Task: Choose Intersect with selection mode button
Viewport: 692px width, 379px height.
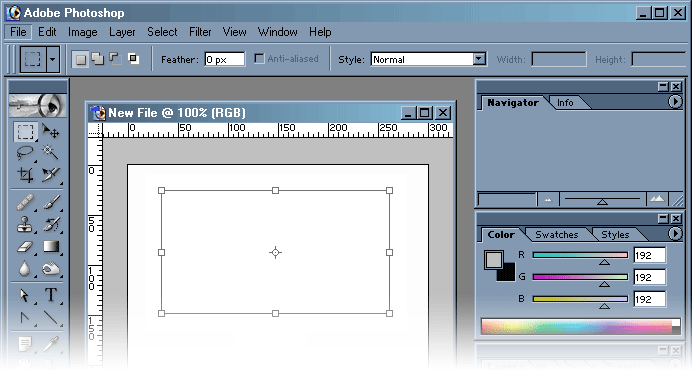Action: (x=133, y=58)
